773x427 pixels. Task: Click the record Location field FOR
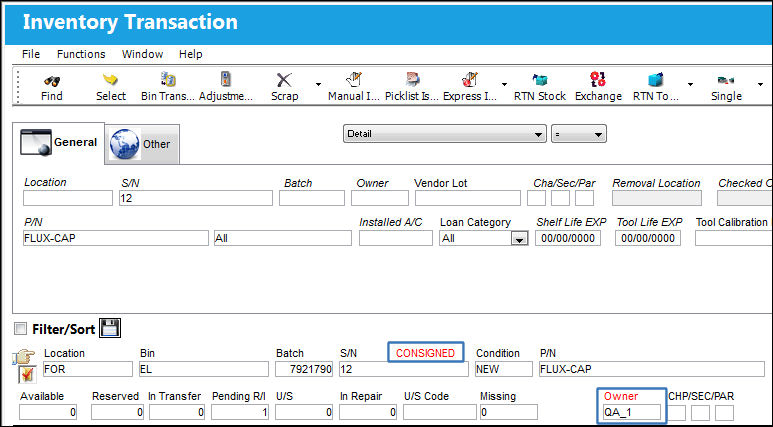tap(88, 369)
